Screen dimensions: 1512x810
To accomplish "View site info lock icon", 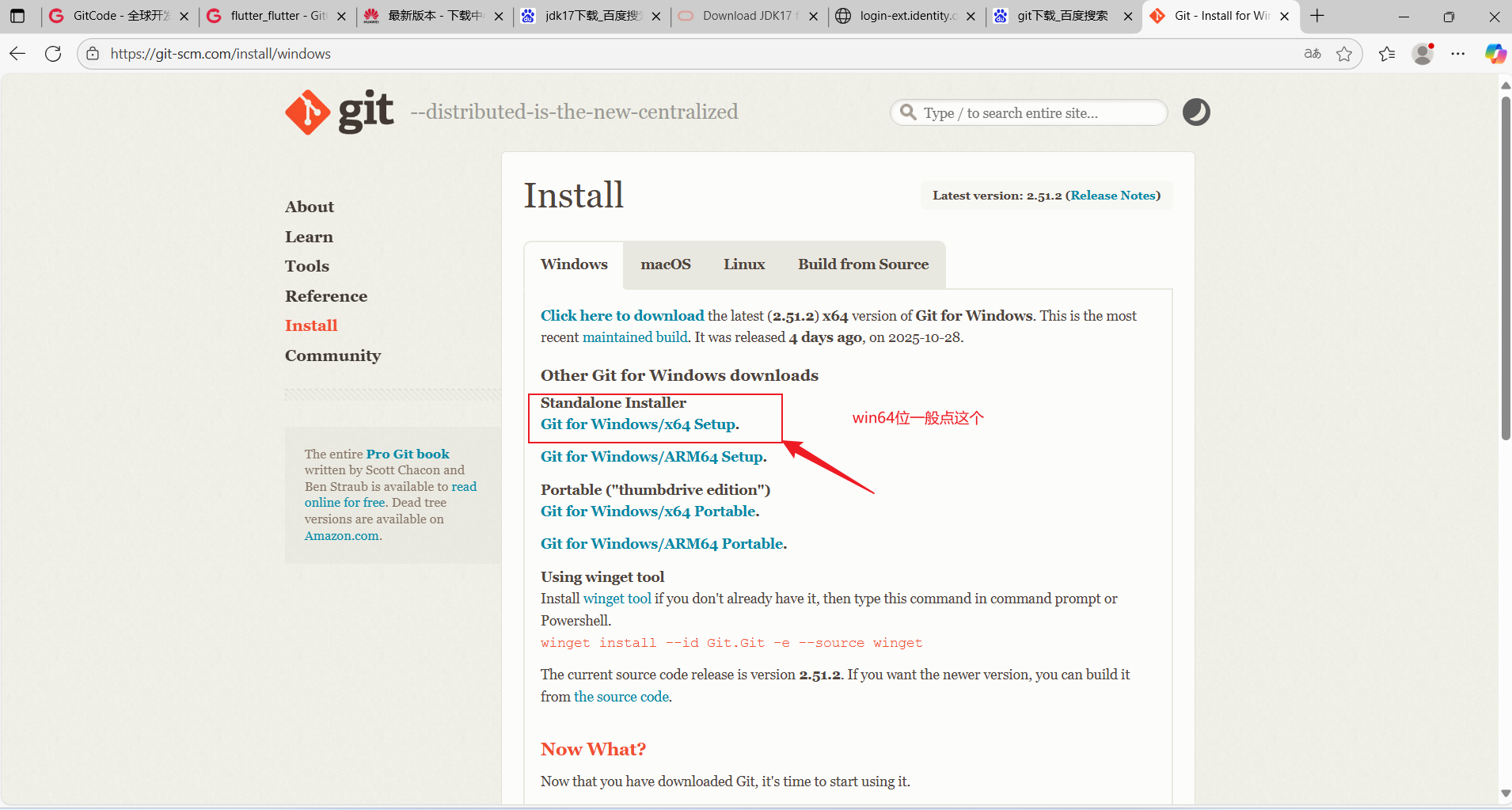I will (93, 54).
